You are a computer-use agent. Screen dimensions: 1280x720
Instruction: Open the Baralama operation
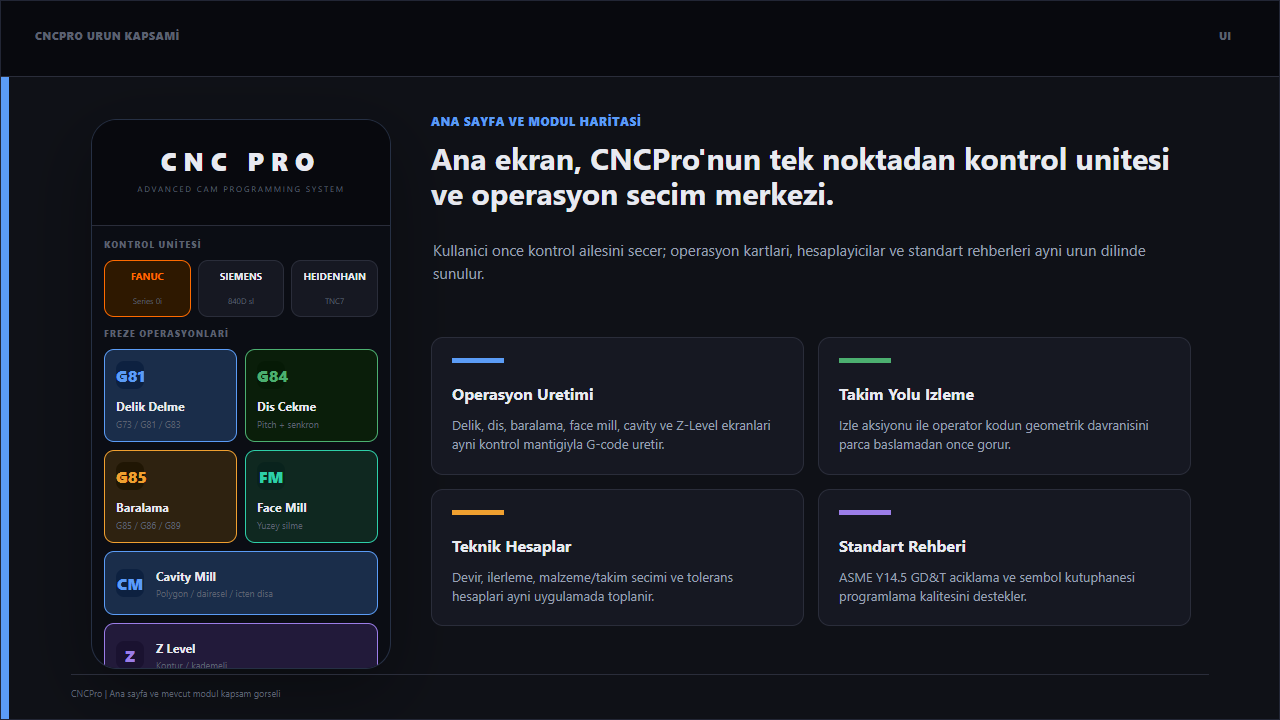pos(170,496)
